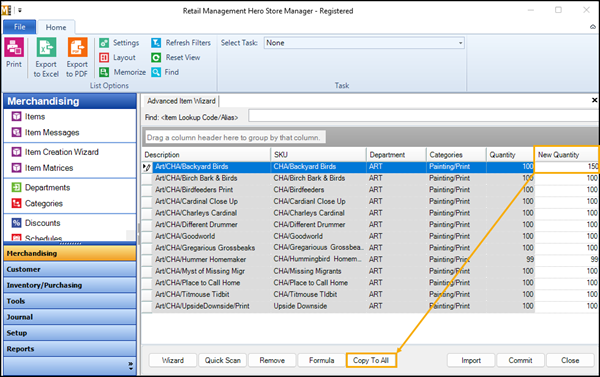Click the Find option in ribbon

(165, 72)
